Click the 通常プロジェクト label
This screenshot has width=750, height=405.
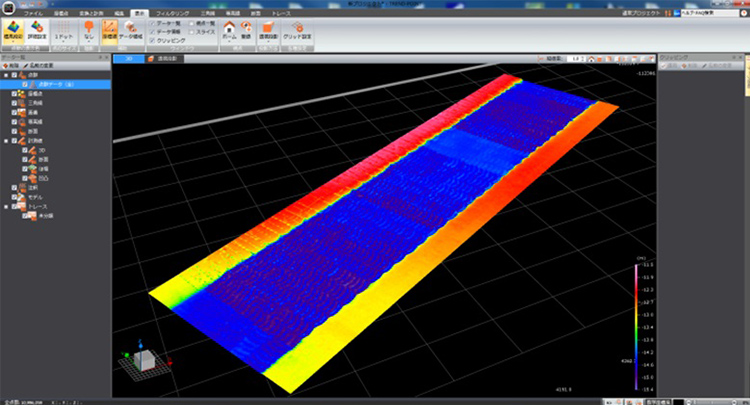pyautogui.click(x=641, y=13)
